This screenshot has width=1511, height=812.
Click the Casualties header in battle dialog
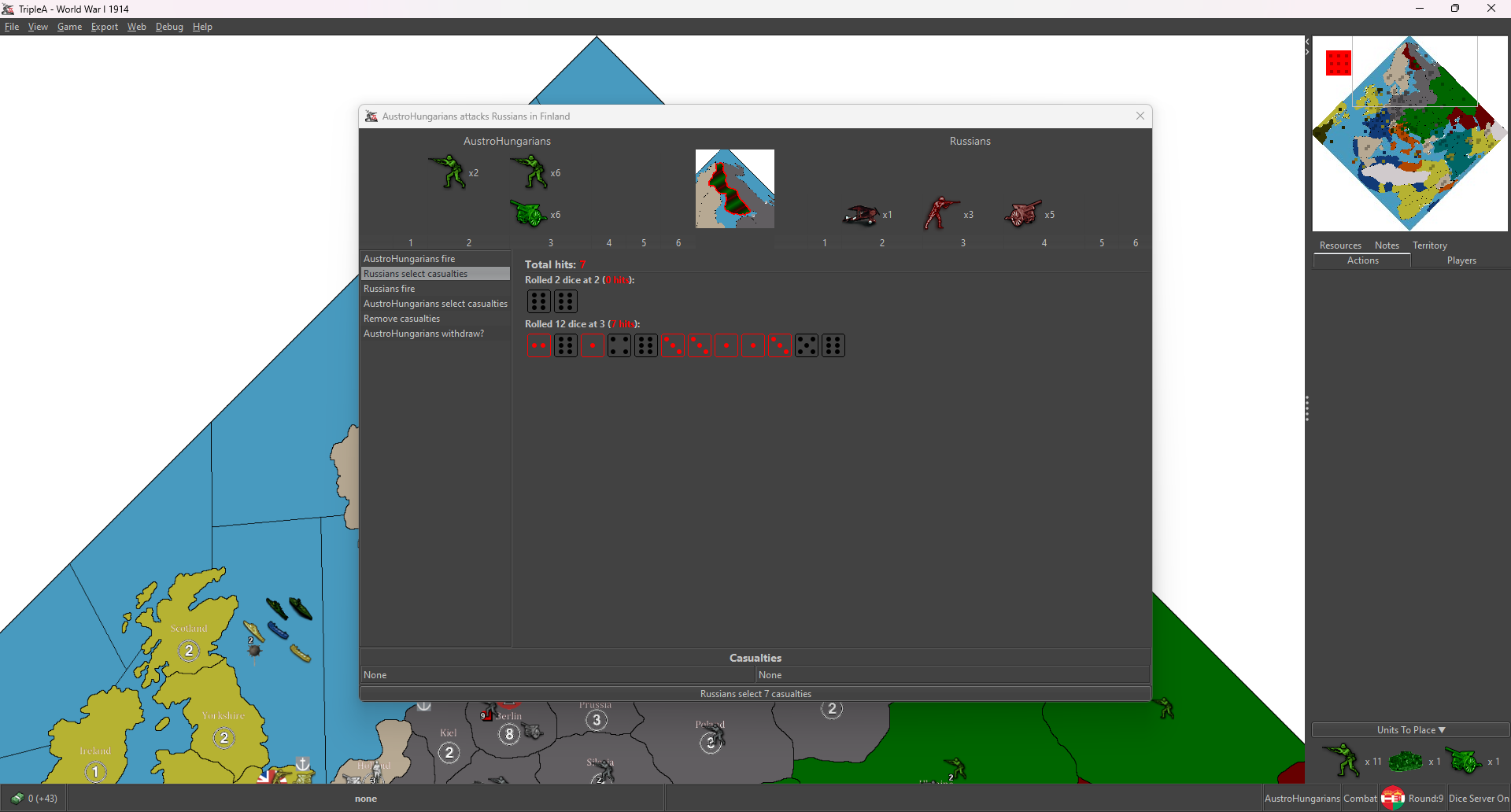755,658
